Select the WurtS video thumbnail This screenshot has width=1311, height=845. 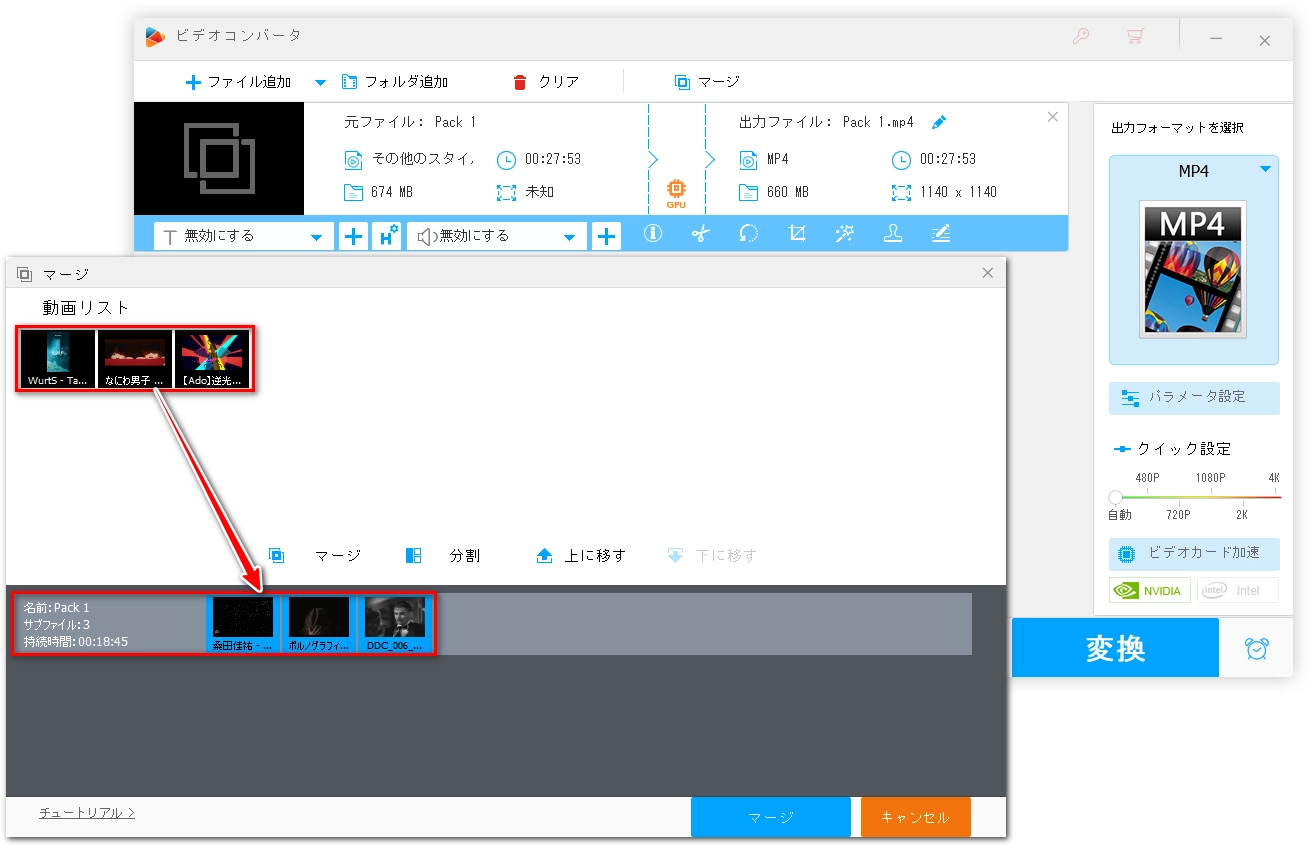[58, 359]
